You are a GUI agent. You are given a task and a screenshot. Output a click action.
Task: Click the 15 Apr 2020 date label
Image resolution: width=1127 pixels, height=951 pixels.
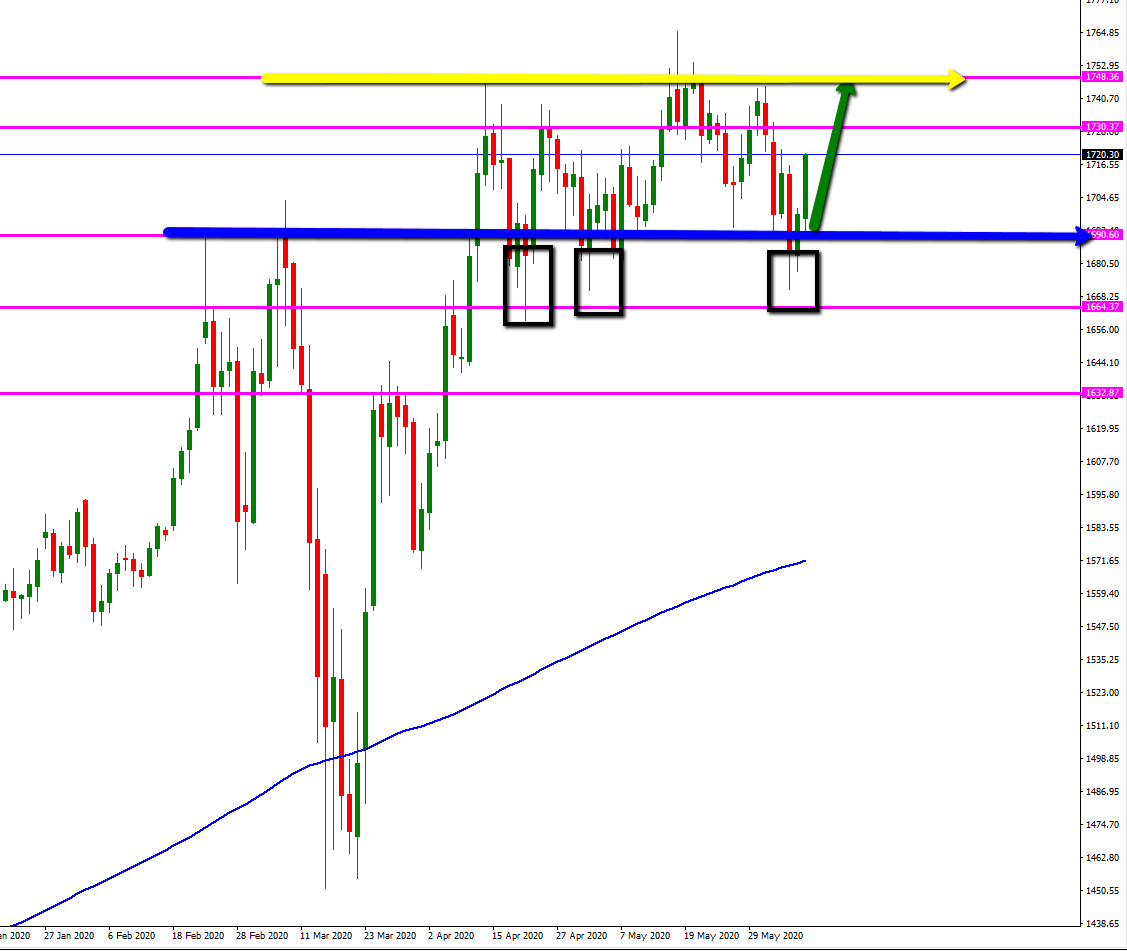point(518,936)
